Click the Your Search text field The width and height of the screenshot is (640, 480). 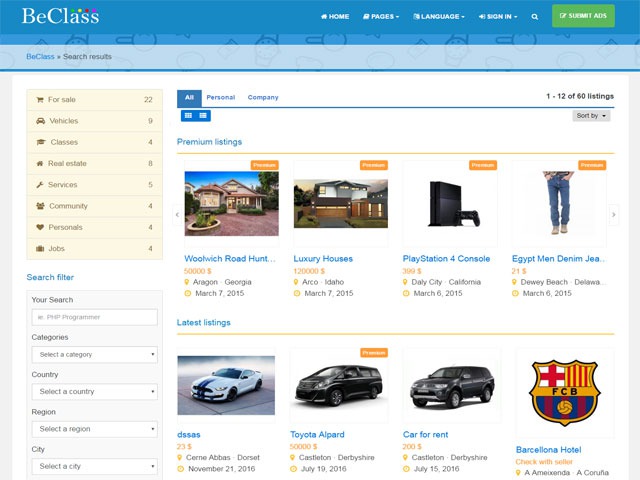tap(95, 317)
